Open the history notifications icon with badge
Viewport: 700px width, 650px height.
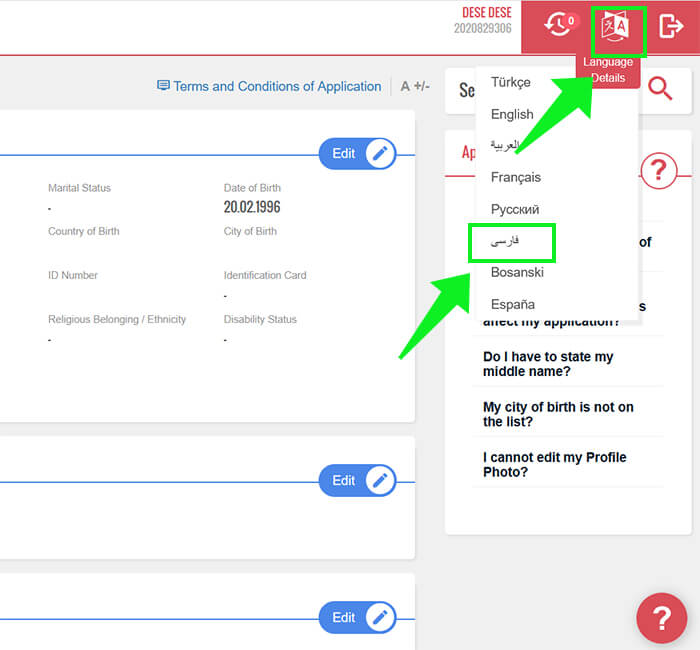tap(560, 26)
